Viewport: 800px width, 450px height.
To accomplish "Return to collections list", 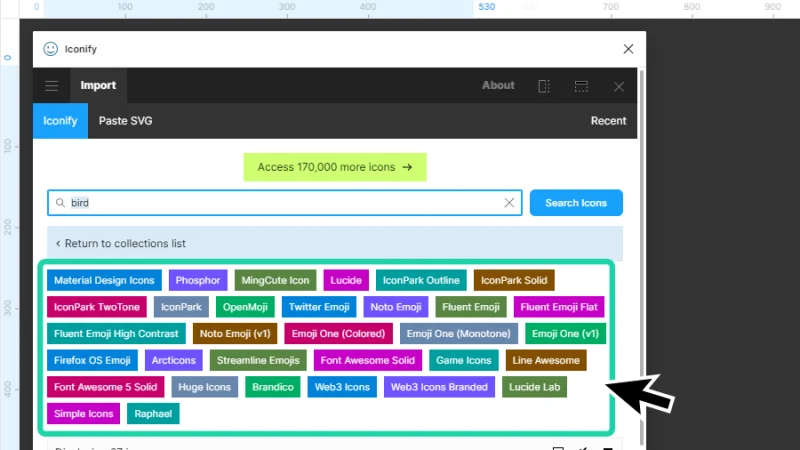I will click(120, 243).
